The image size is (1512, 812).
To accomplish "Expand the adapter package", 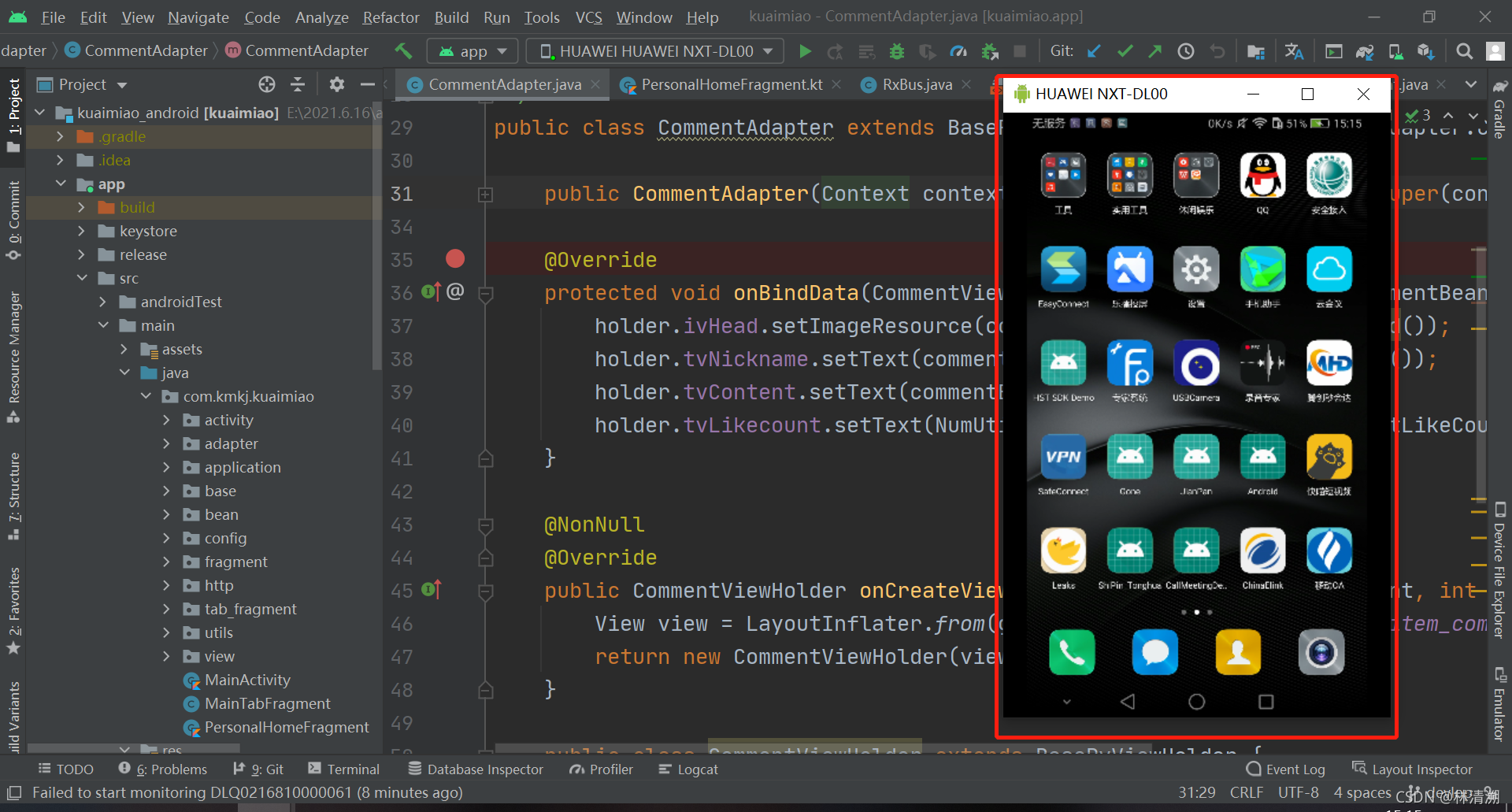I will pos(166,443).
